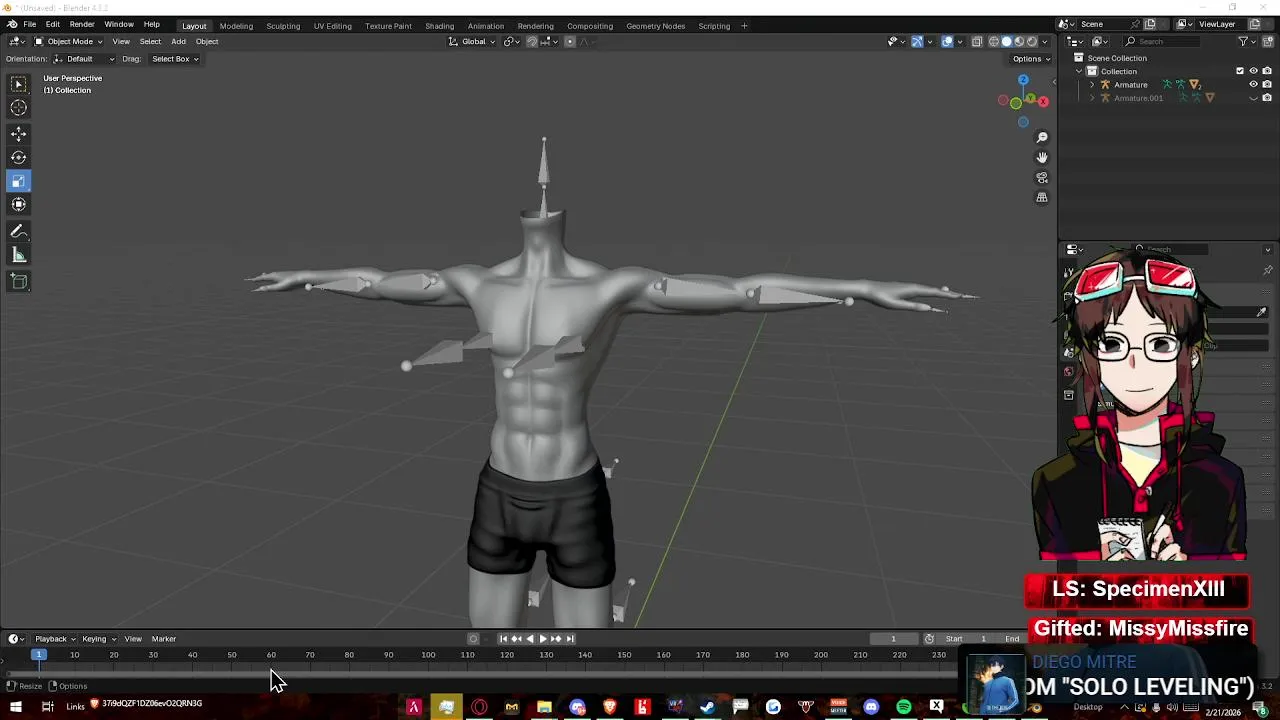This screenshot has height=720, width=1280.
Task: Pick the Rotate tool
Action: click(x=19, y=157)
